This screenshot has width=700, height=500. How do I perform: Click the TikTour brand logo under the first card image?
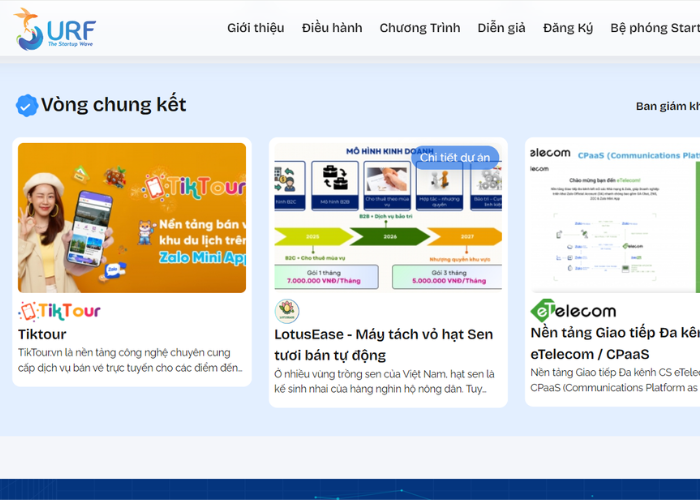click(60, 311)
